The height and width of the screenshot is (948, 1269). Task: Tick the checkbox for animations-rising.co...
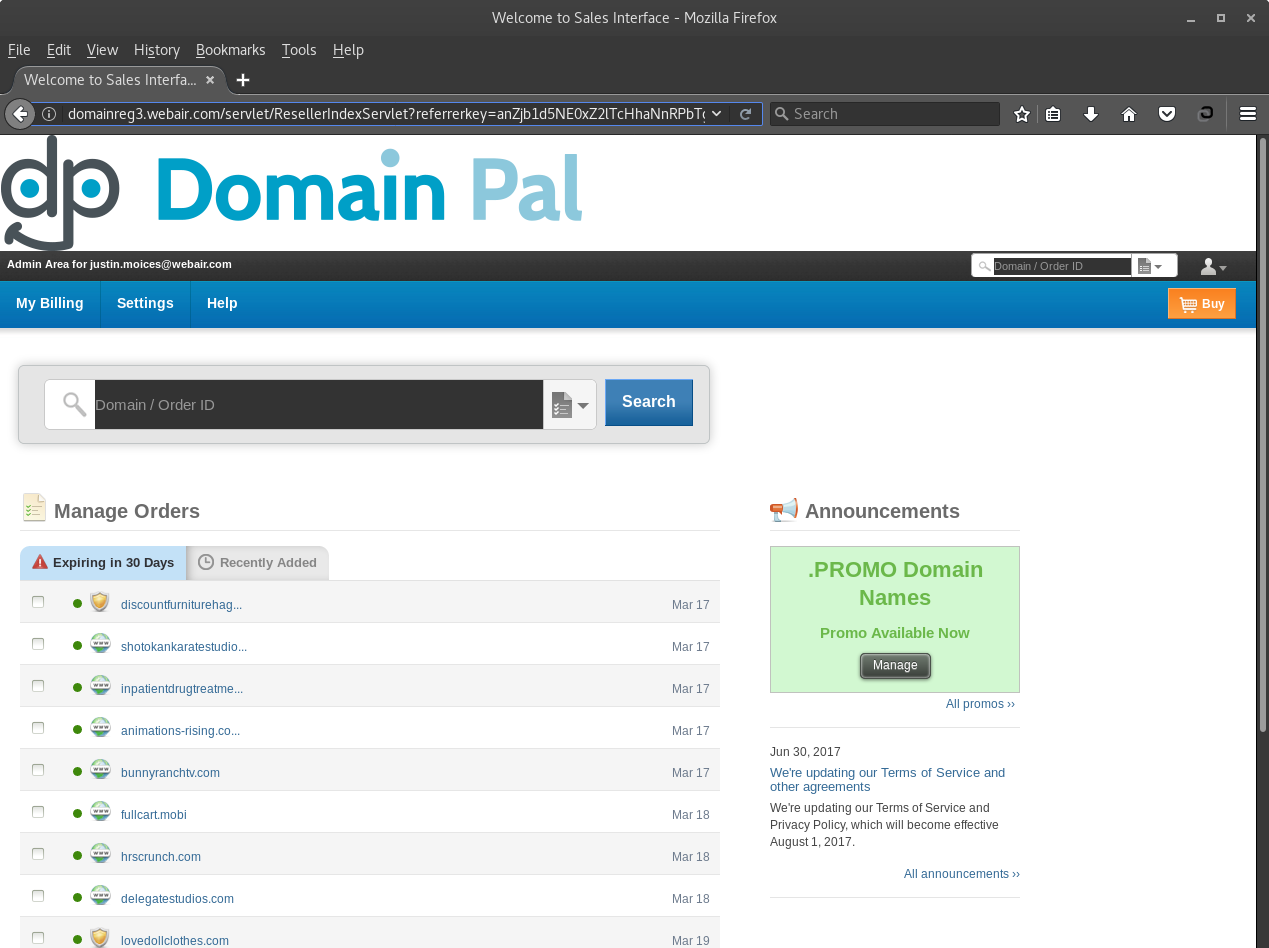click(38, 728)
